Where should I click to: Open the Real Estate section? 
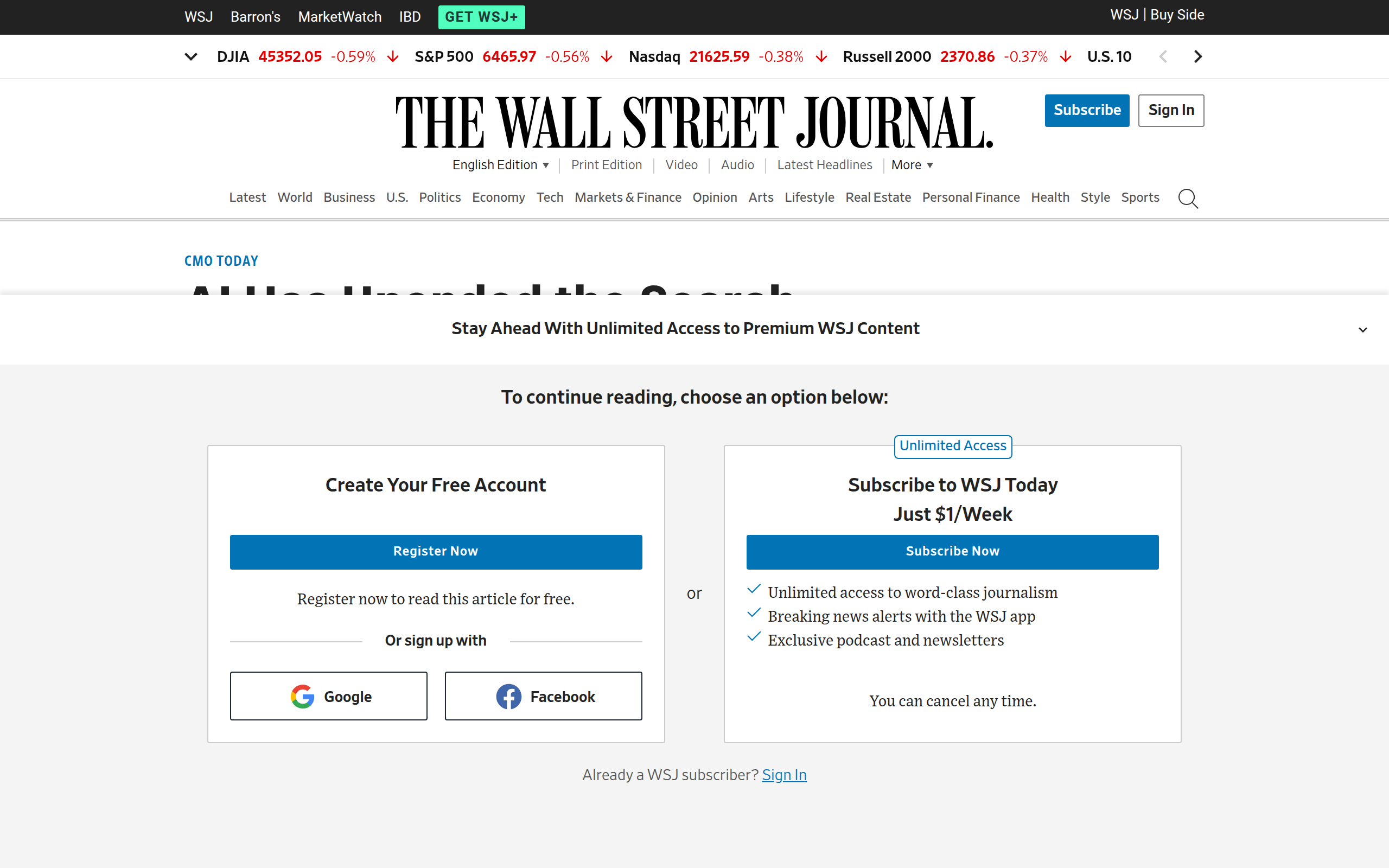pos(878,197)
